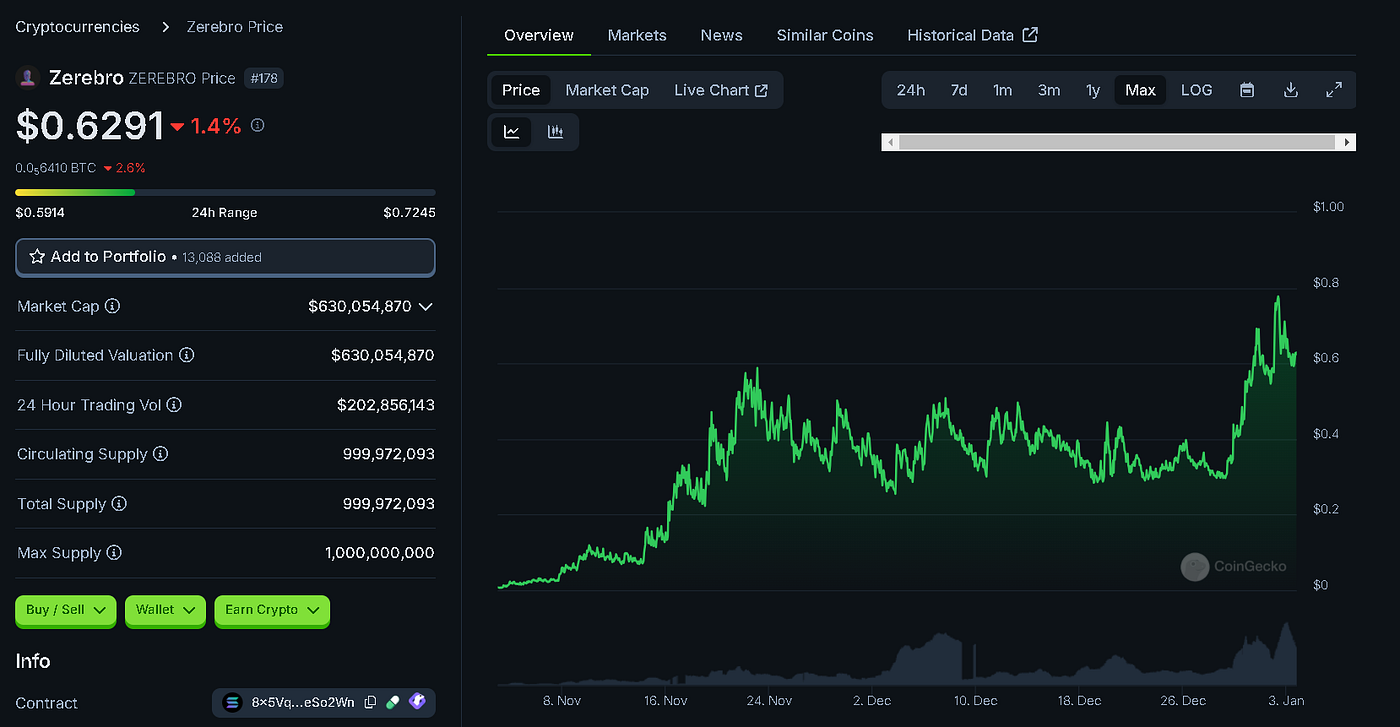Image resolution: width=1400 pixels, height=727 pixels.
Task: Select the 24h time range
Action: pyautogui.click(x=910, y=90)
